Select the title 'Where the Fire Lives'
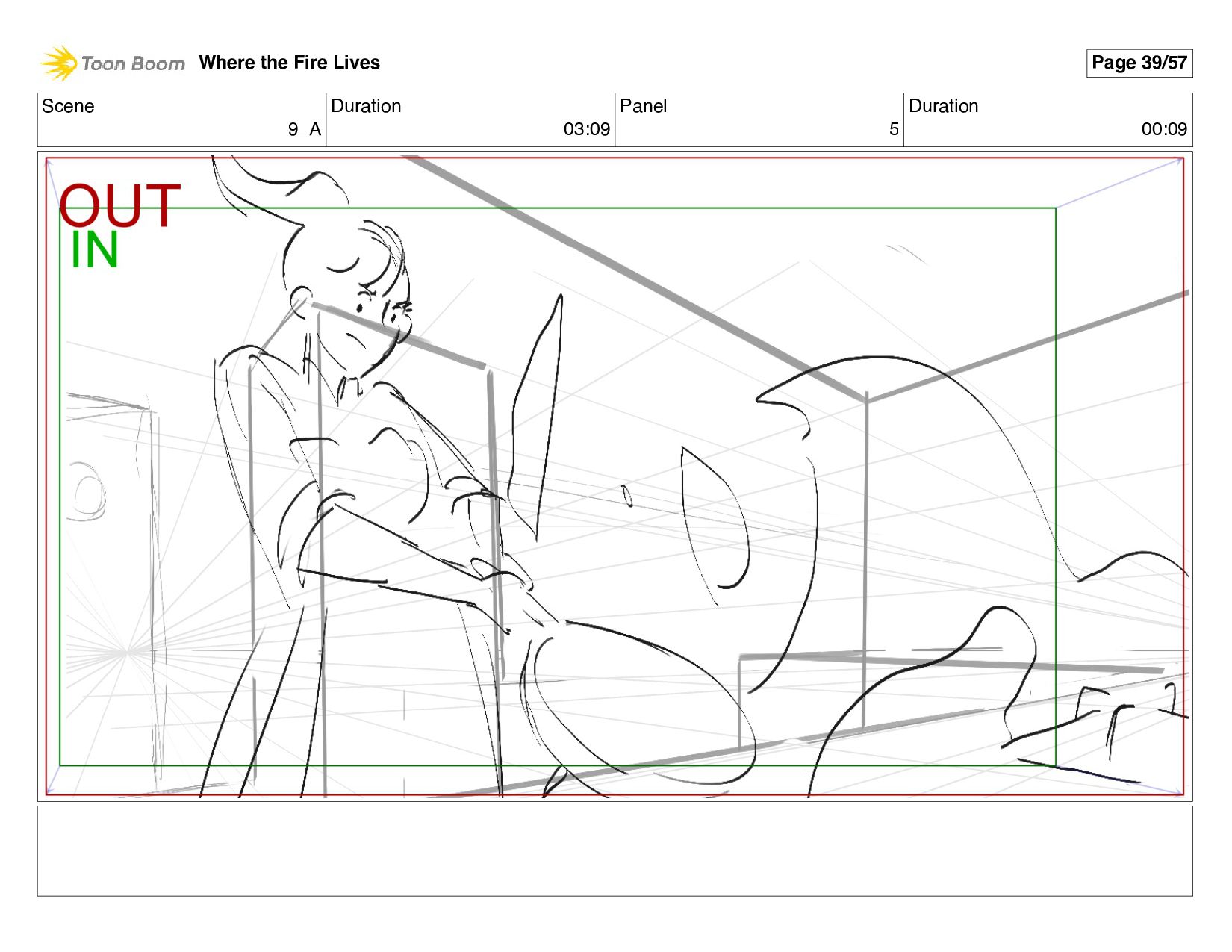This screenshot has width=1232, height=952. [x=289, y=63]
